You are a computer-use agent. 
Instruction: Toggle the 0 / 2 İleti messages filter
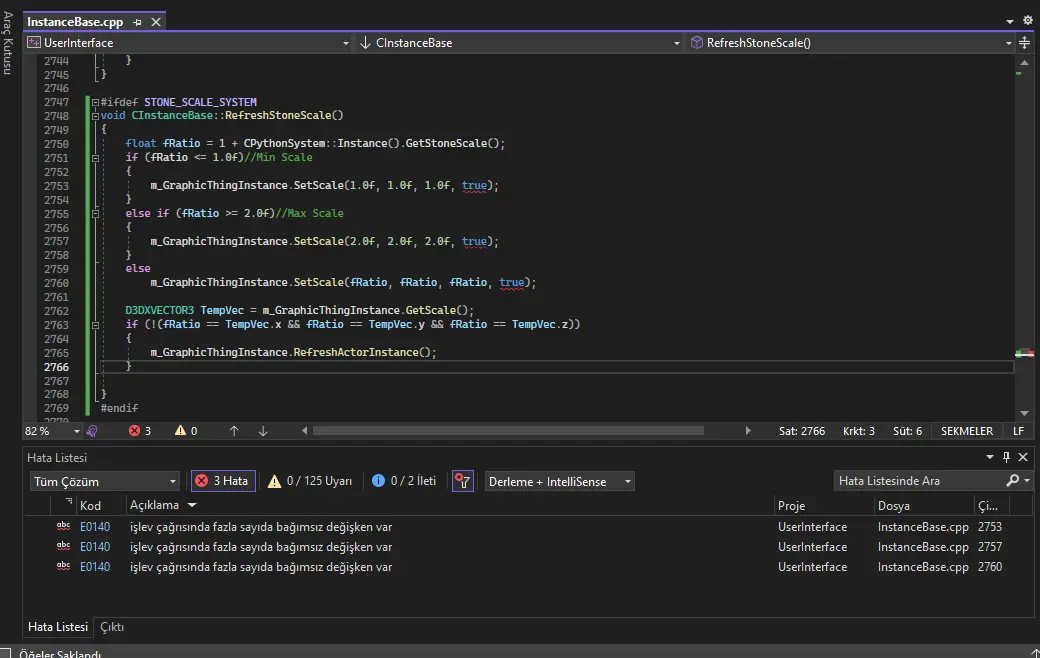click(x=404, y=481)
